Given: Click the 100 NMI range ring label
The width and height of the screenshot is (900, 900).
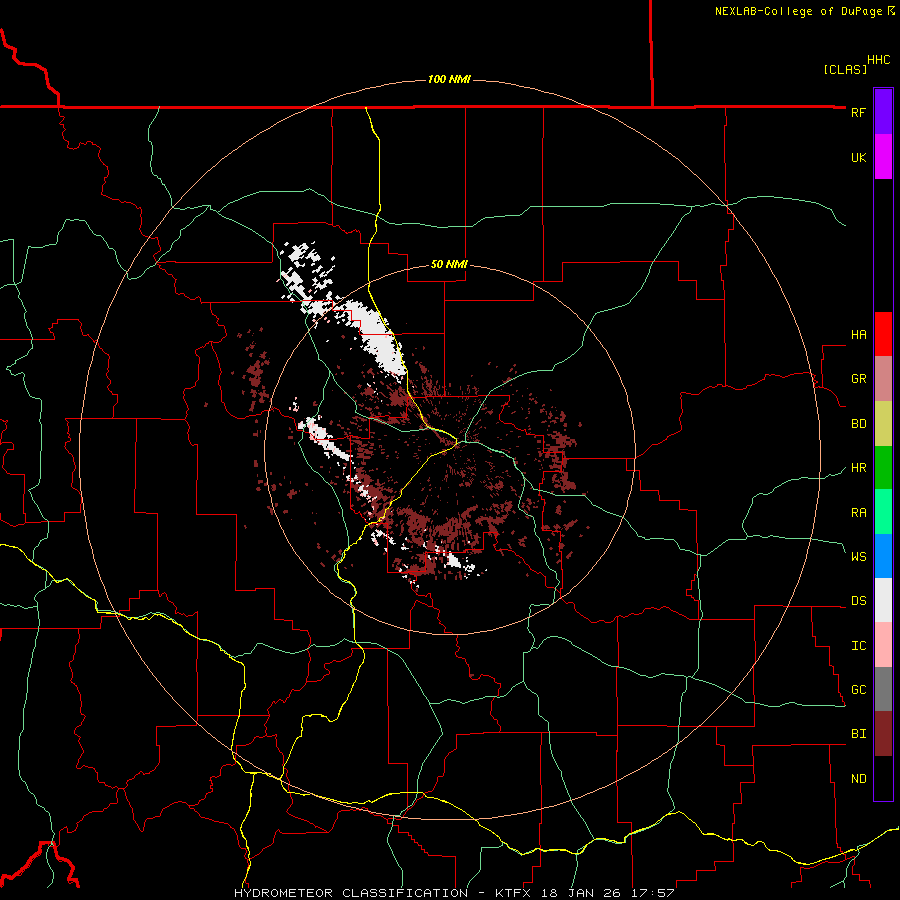Looking at the screenshot, I should coord(449,79).
